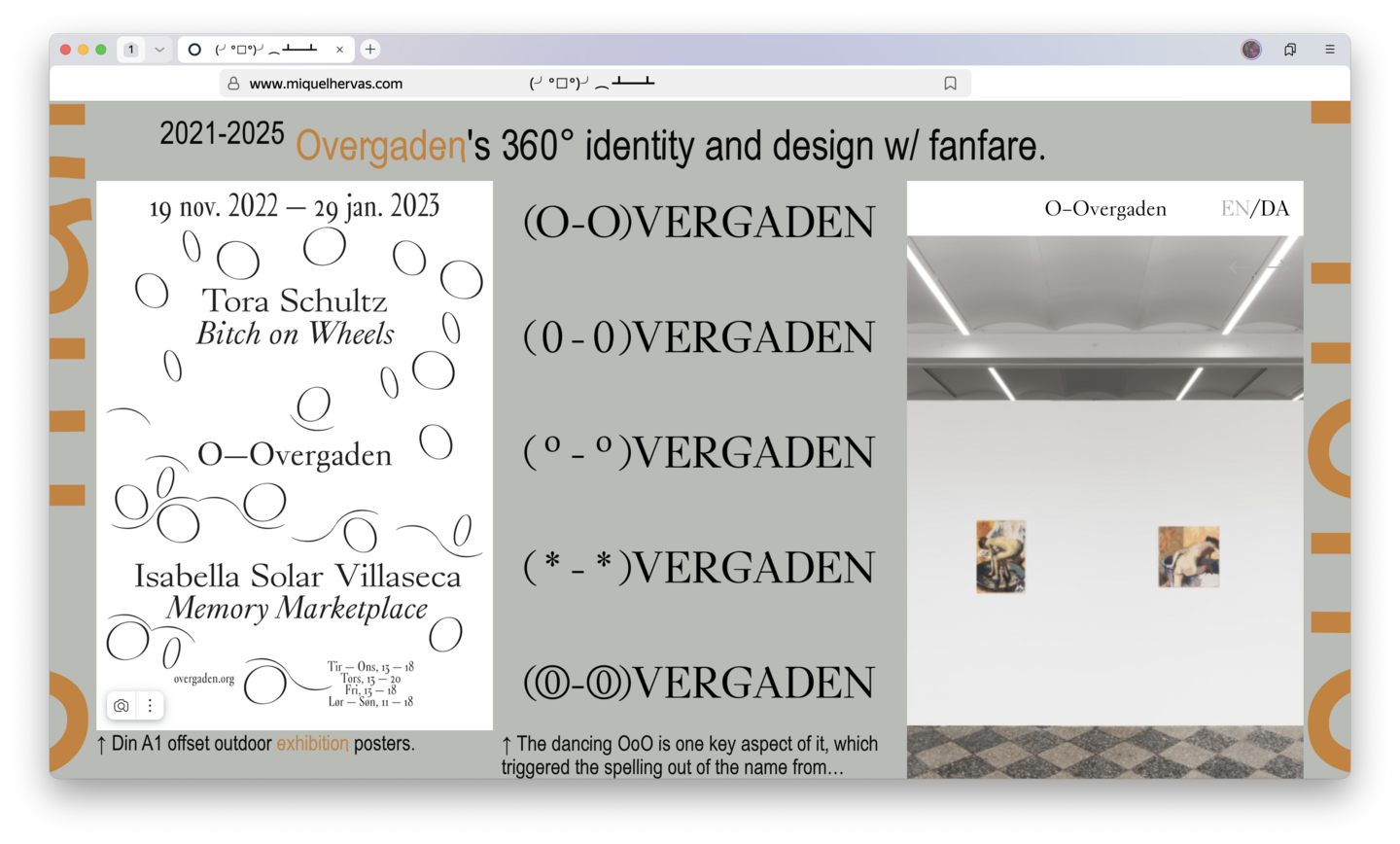Open the profile avatar menu
The width and height of the screenshot is (1400, 844).
pos(1251,50)
